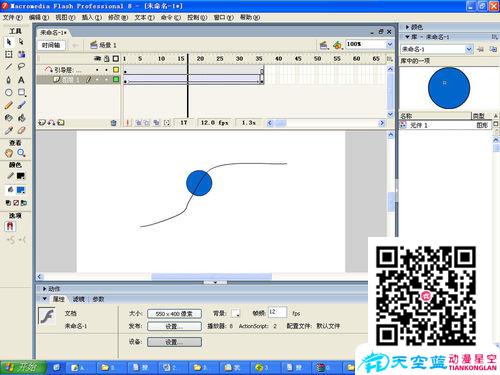Viewport: 500px width, 375px height.
Task: Open the File menu
Action: coord(13,17)
